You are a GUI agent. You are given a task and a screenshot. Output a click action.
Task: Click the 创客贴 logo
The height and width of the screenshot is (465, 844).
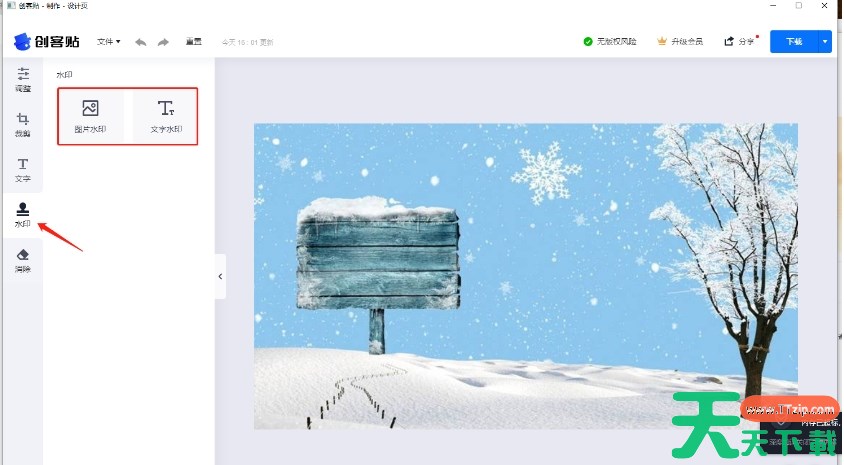point(47,41)
